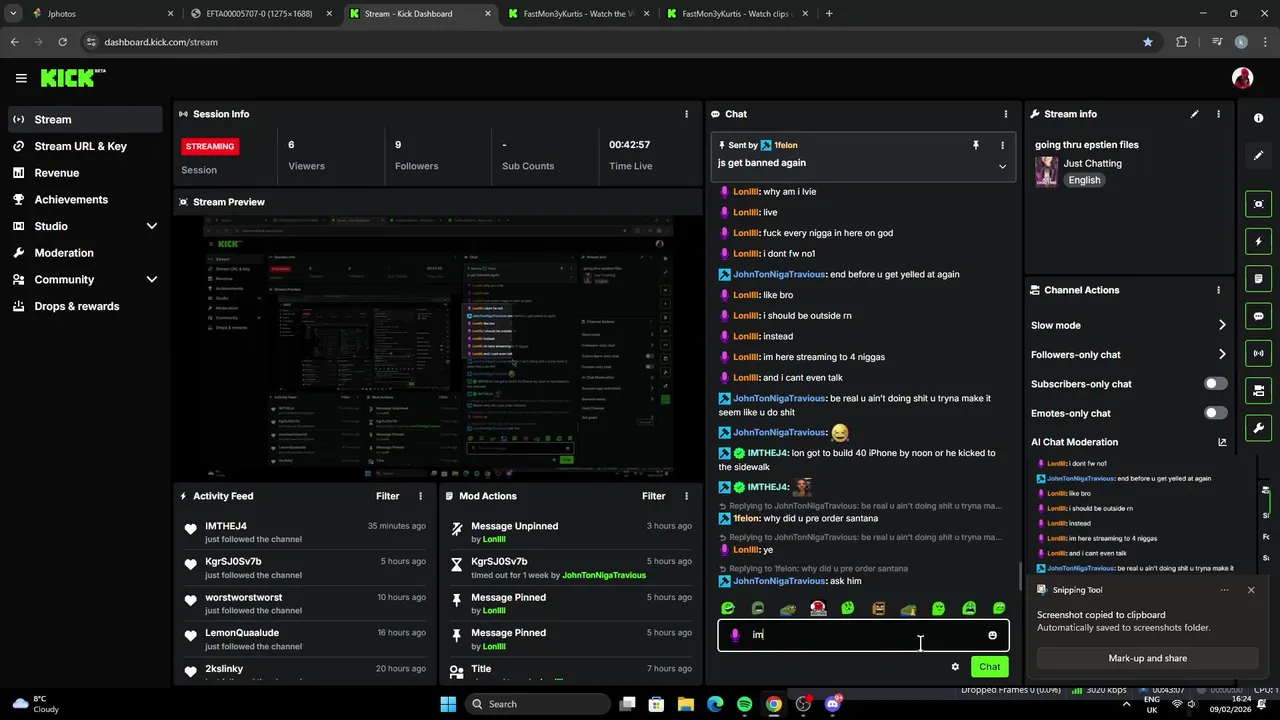Screen dimensions: 1280x720
Task: Unpin the pinned chat message
Action: (x=976, y=145)
